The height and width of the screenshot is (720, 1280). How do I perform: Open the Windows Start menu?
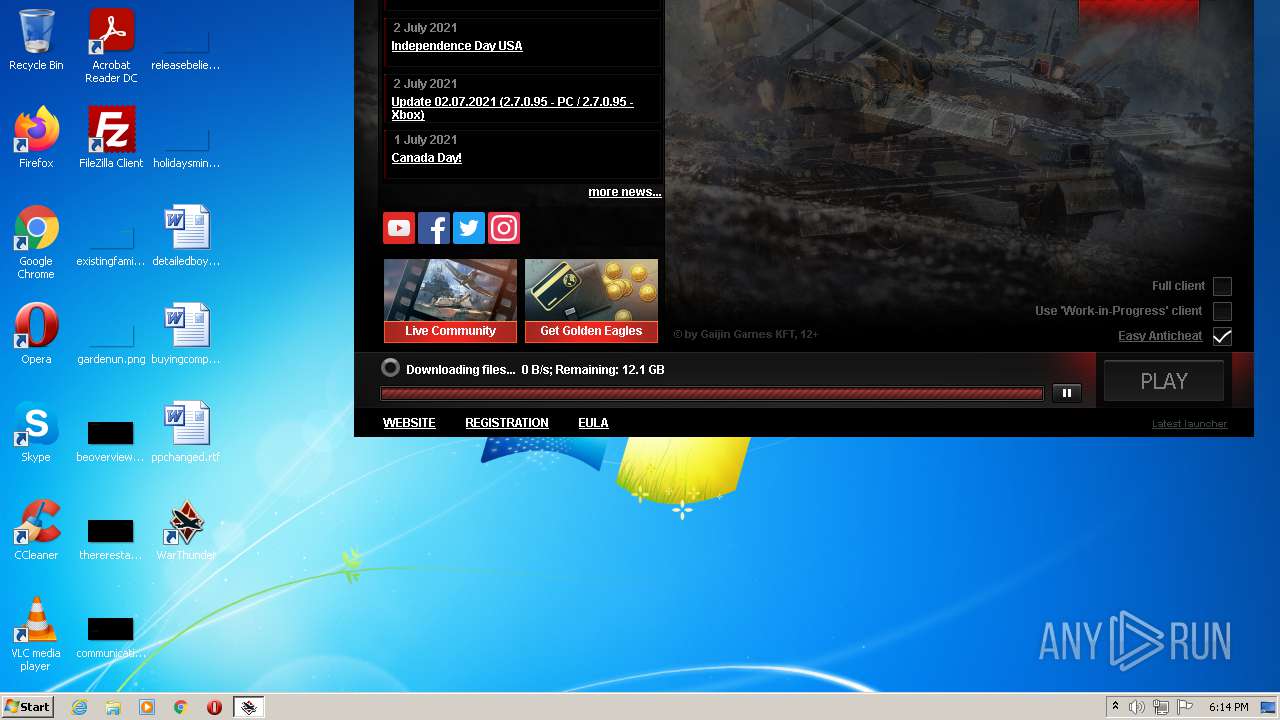point(28,707)
